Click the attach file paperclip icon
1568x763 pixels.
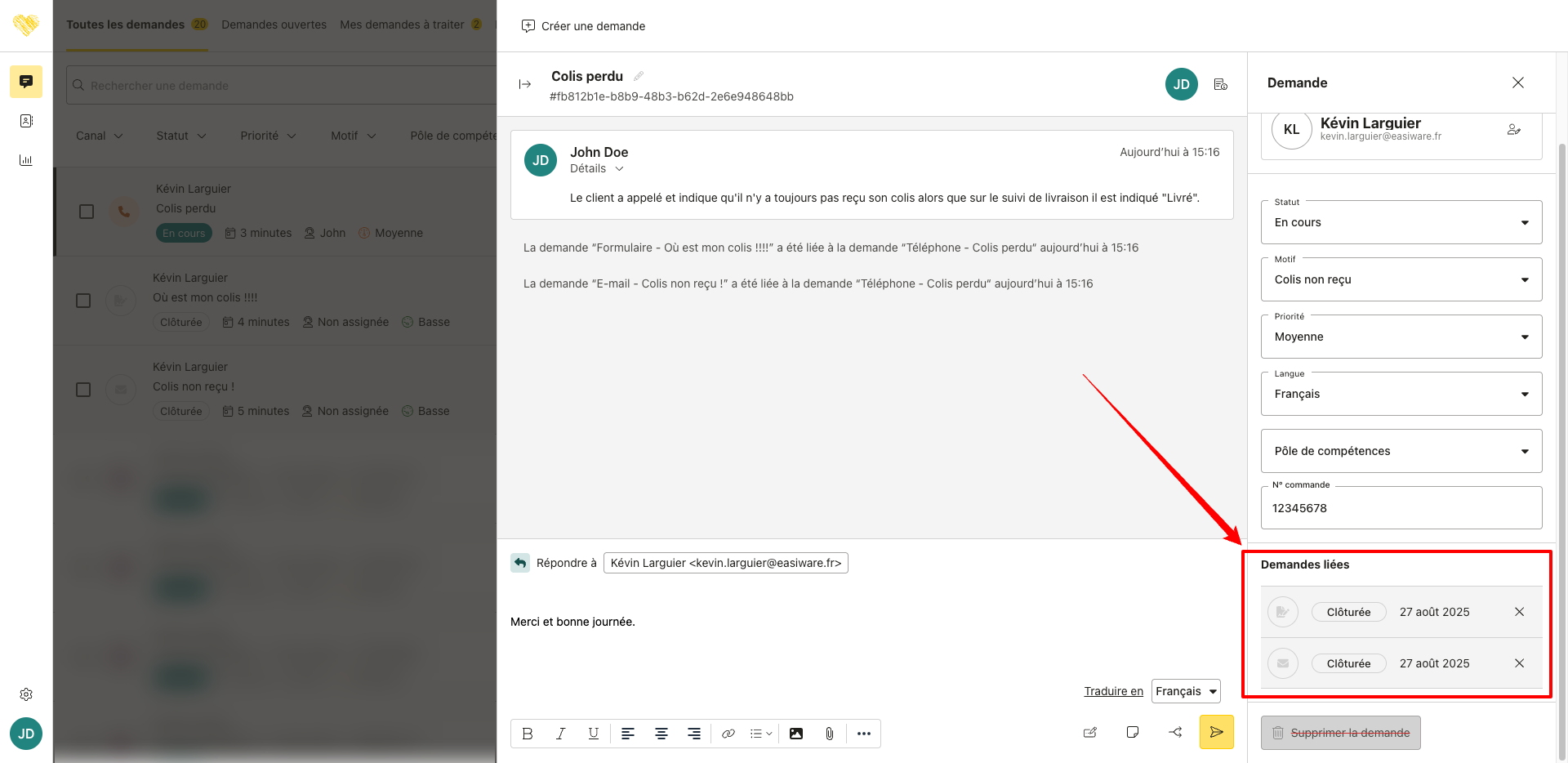tap(829, 734)
